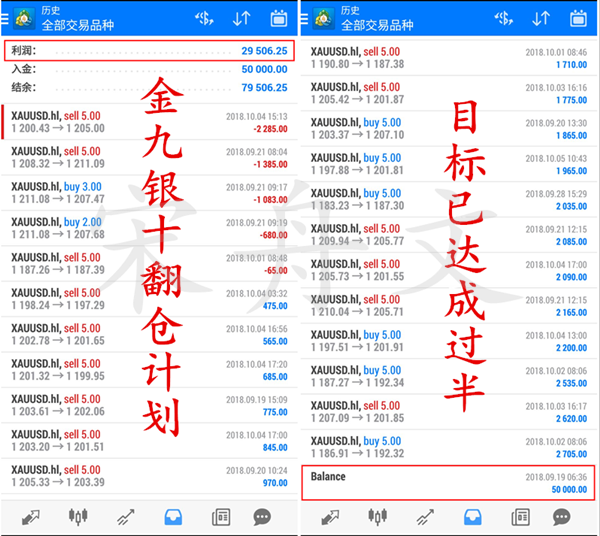Open the trade with 1 710.00 profit

pos(450,56)
